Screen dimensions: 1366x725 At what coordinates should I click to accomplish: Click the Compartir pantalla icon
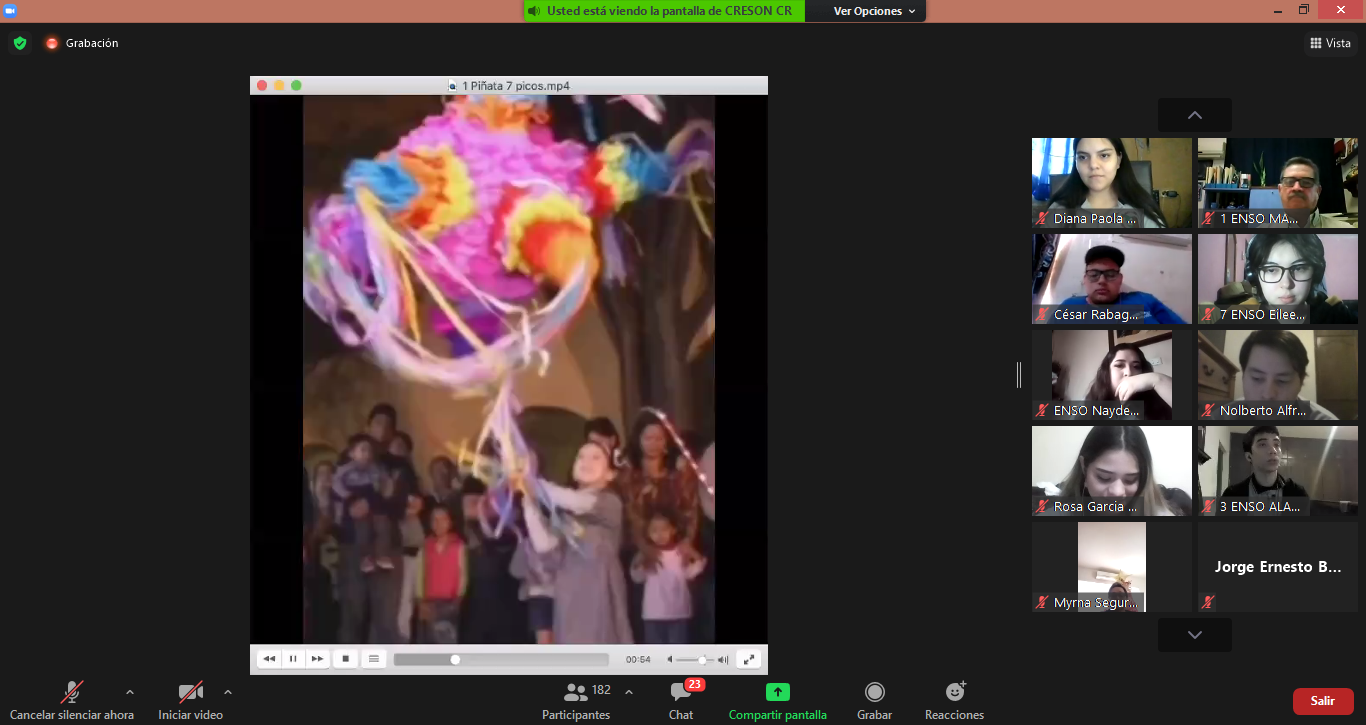pos(777,692)
